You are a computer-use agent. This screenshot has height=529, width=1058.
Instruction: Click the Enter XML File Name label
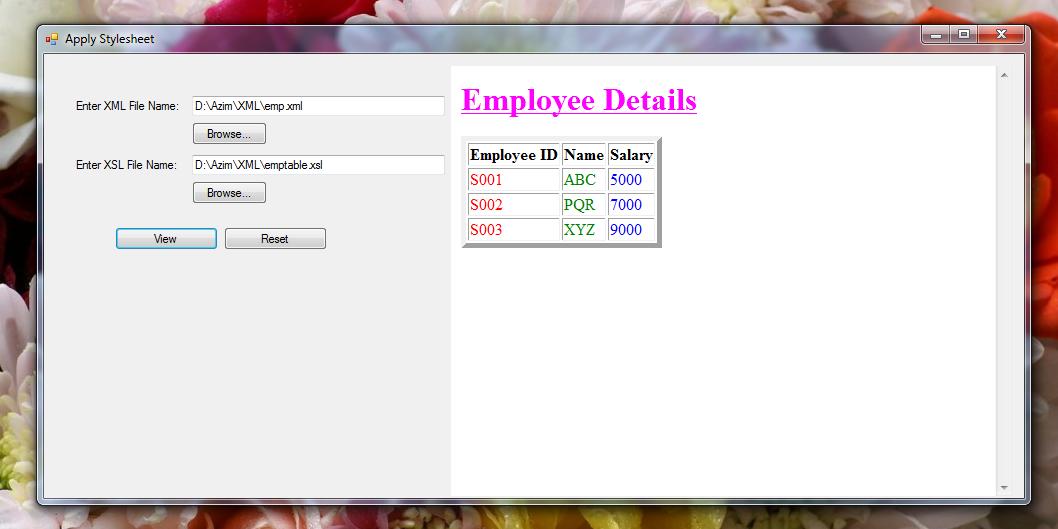[128, 106]
